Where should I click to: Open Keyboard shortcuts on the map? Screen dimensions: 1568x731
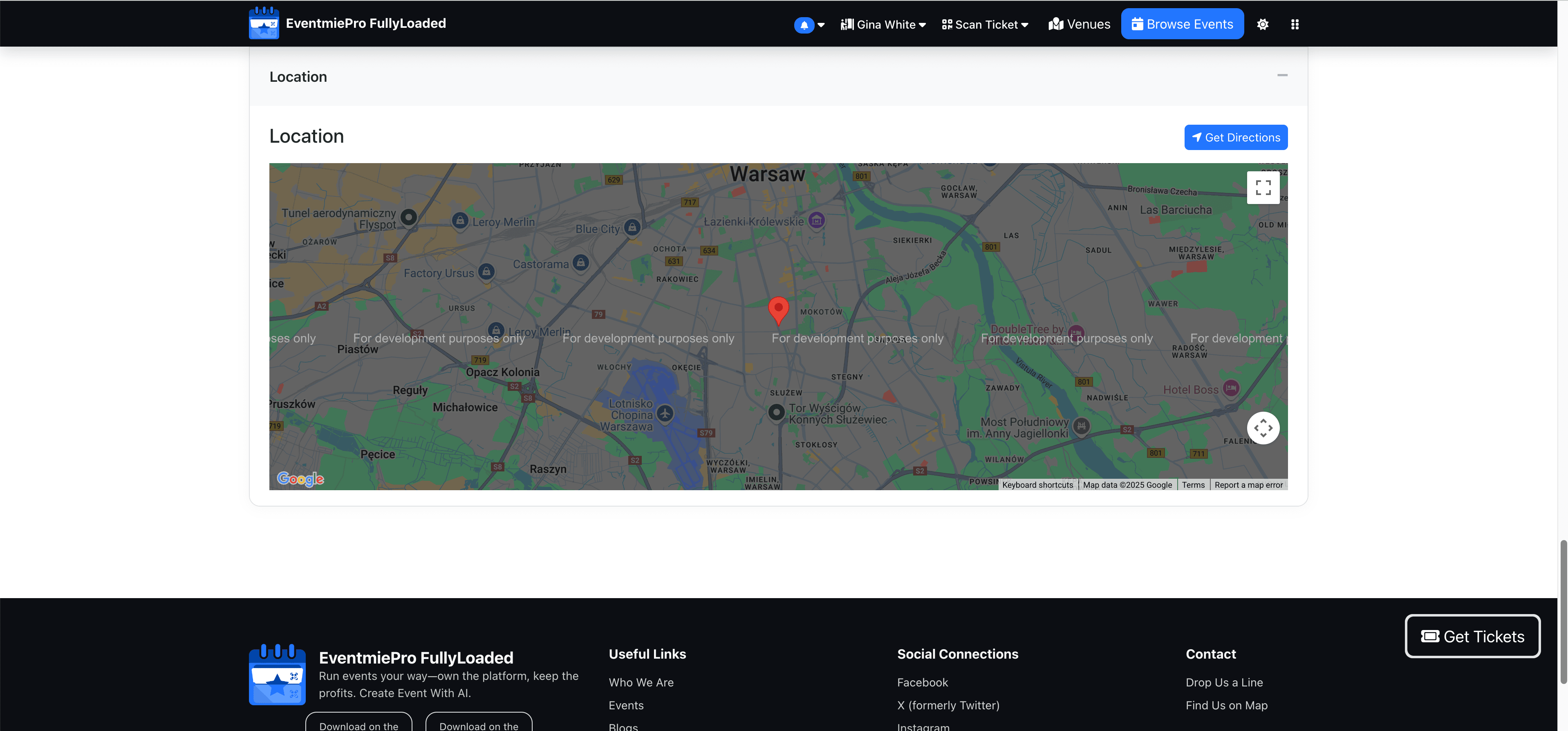point(1037,485)
